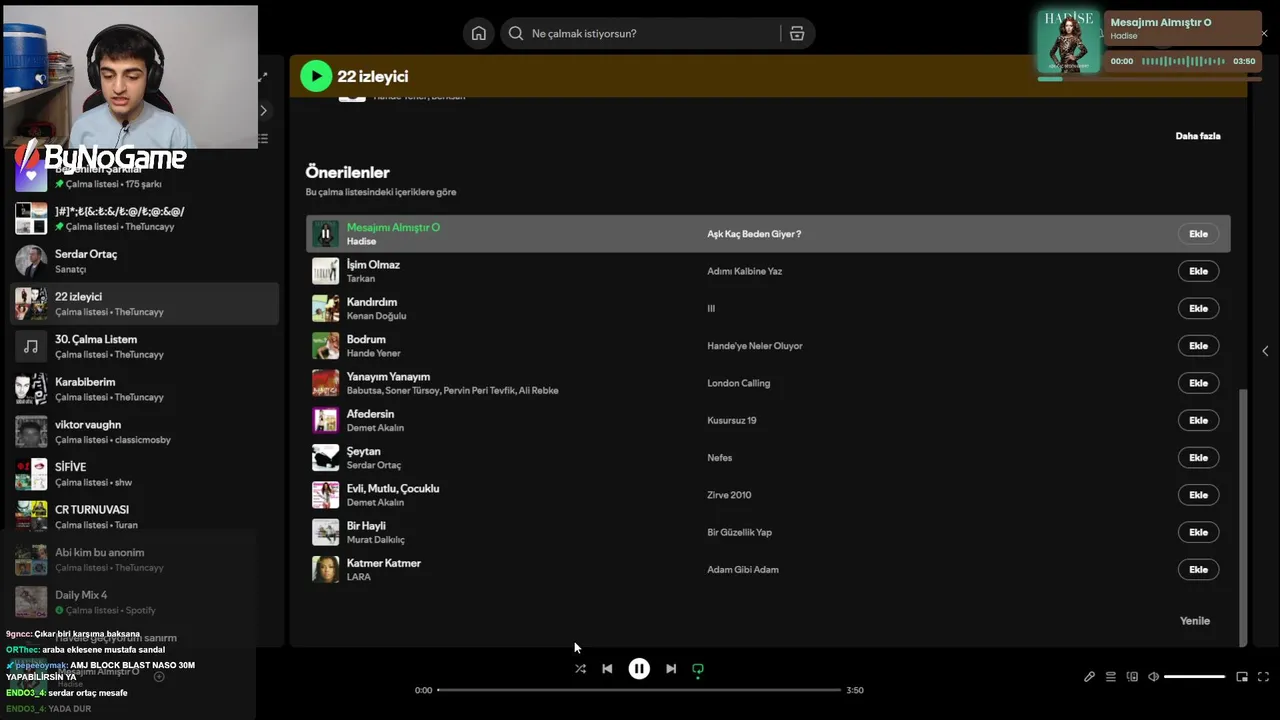The width and height of the screenshot is (1280, 720).
Task: Click Ekle beside Evli, Mutlu, Çocuklu
Action: coord(1198,495)
